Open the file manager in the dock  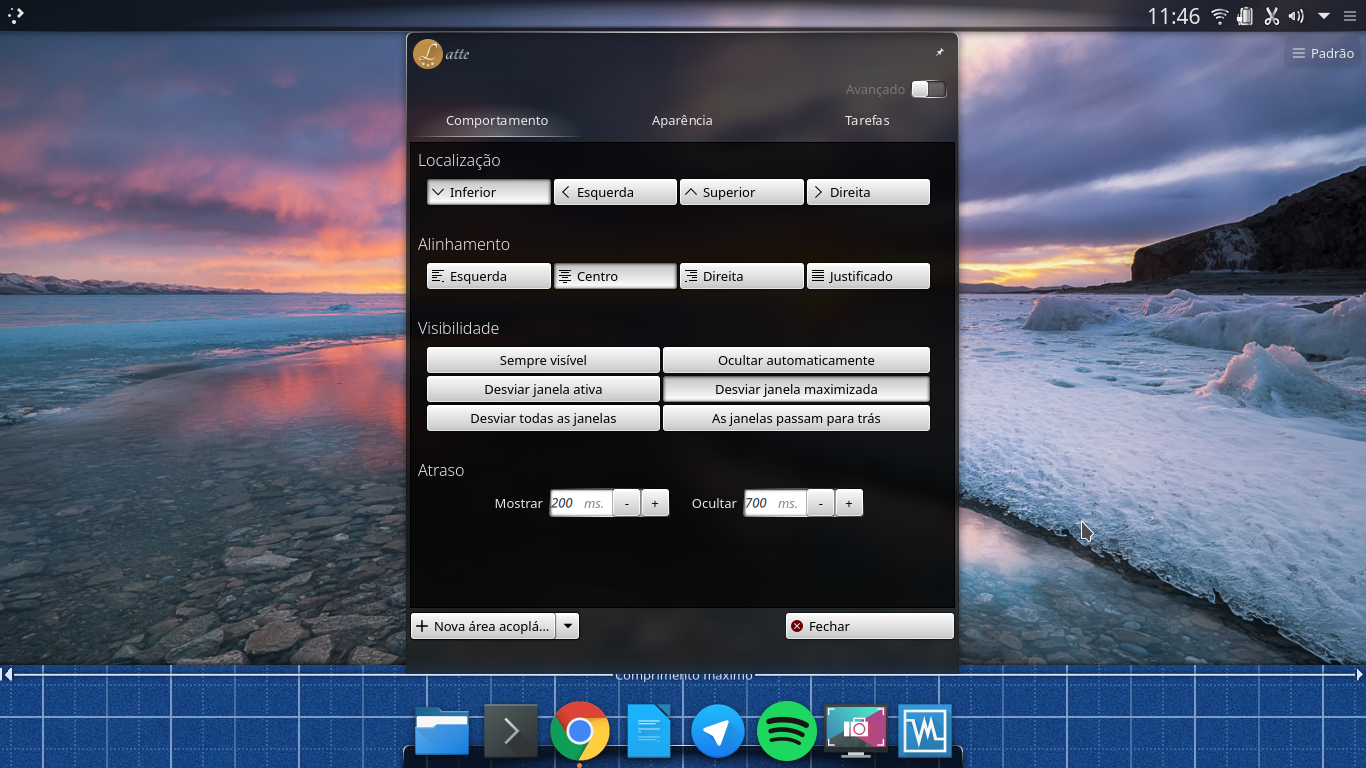(x=441, y=731)
